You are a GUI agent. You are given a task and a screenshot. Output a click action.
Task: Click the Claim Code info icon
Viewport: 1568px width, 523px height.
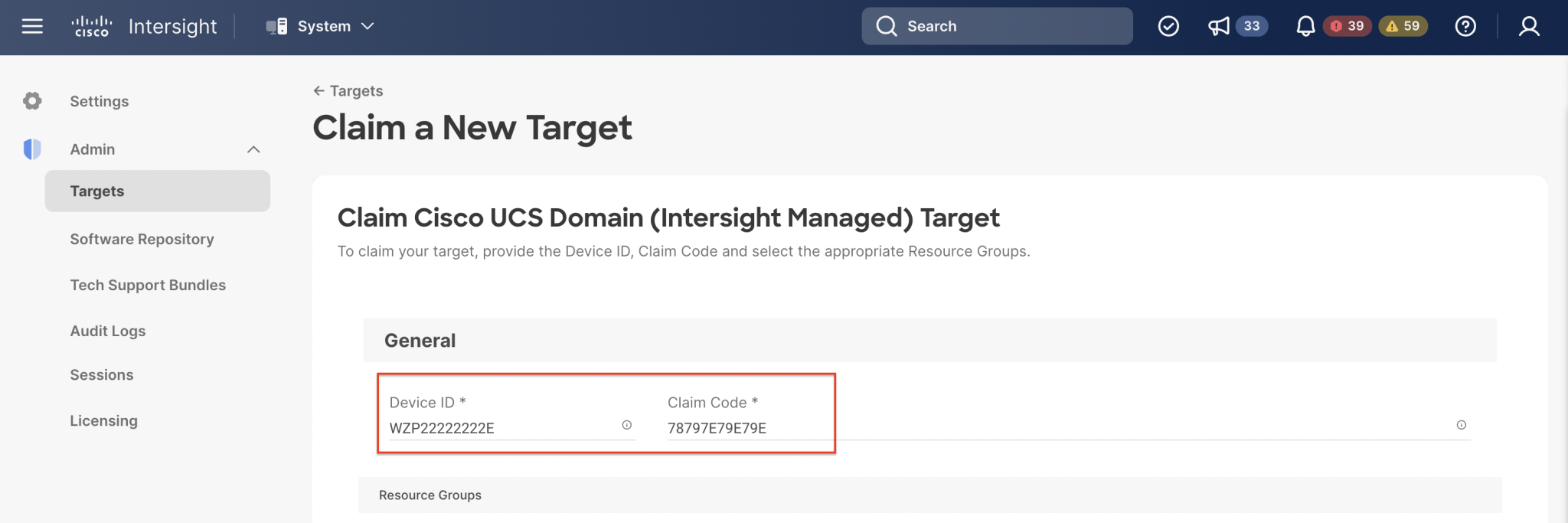[1461, 425]
